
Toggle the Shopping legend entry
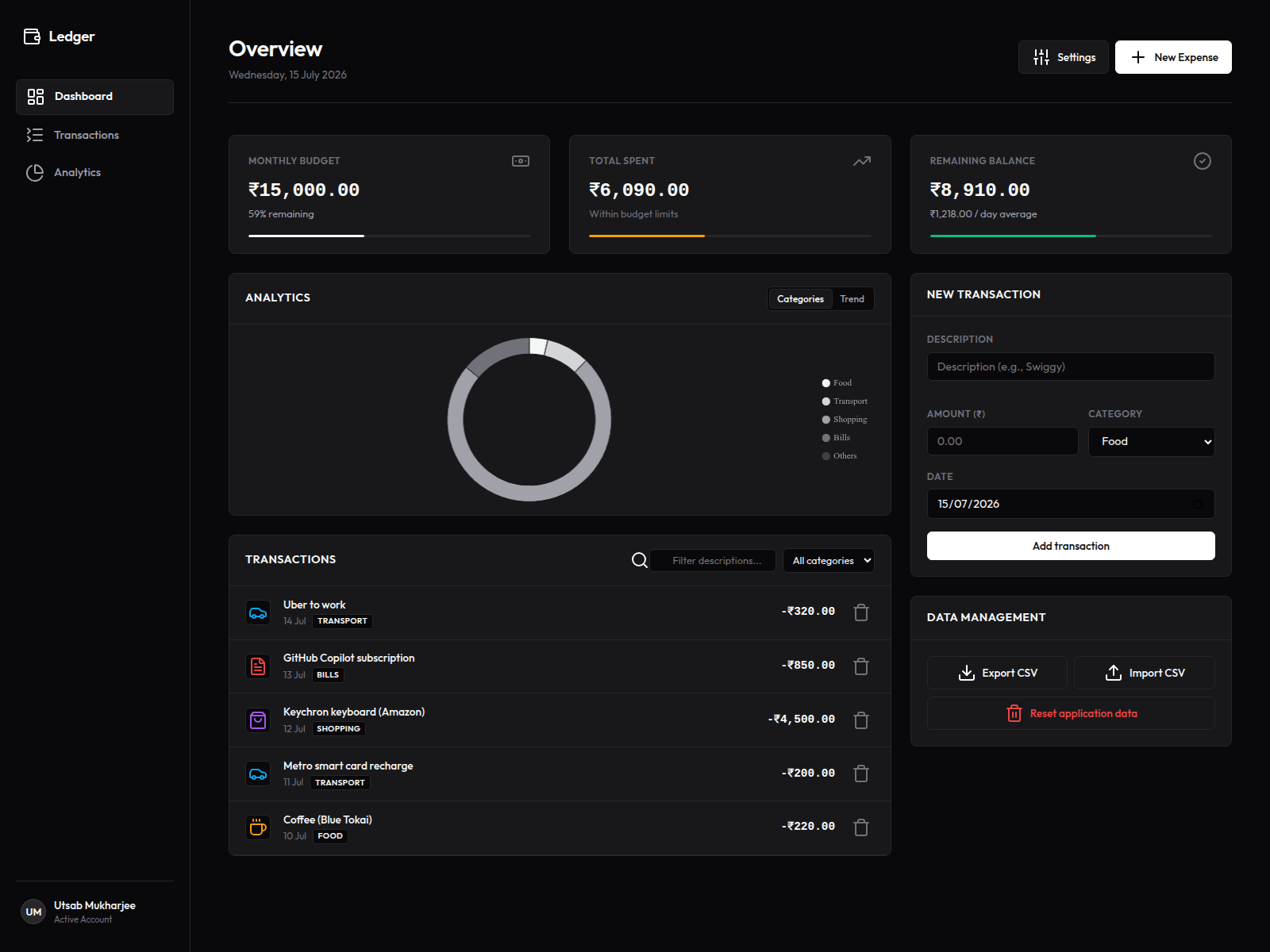(x=845, y=420)
